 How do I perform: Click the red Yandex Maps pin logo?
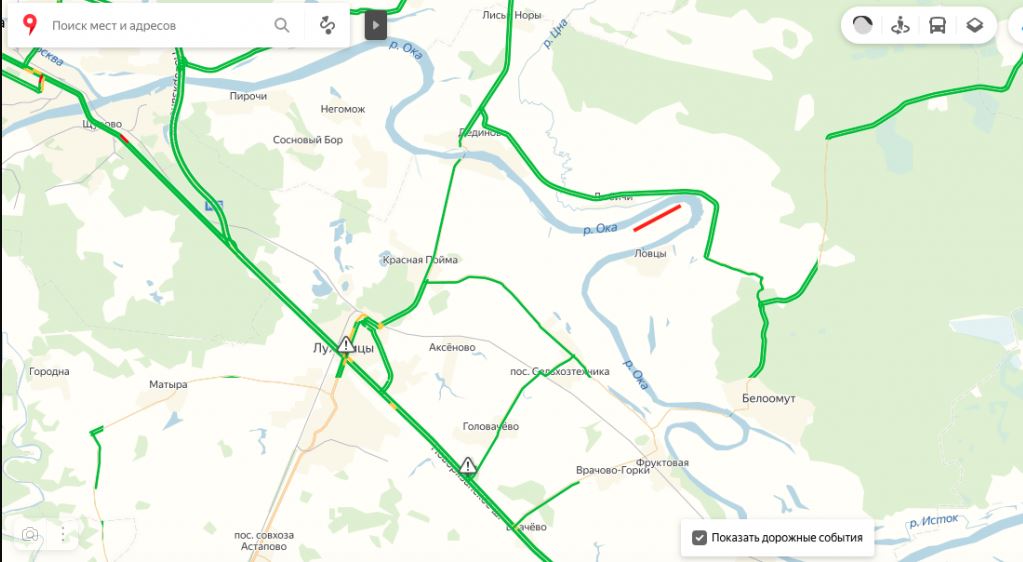[x=29, y=25]
